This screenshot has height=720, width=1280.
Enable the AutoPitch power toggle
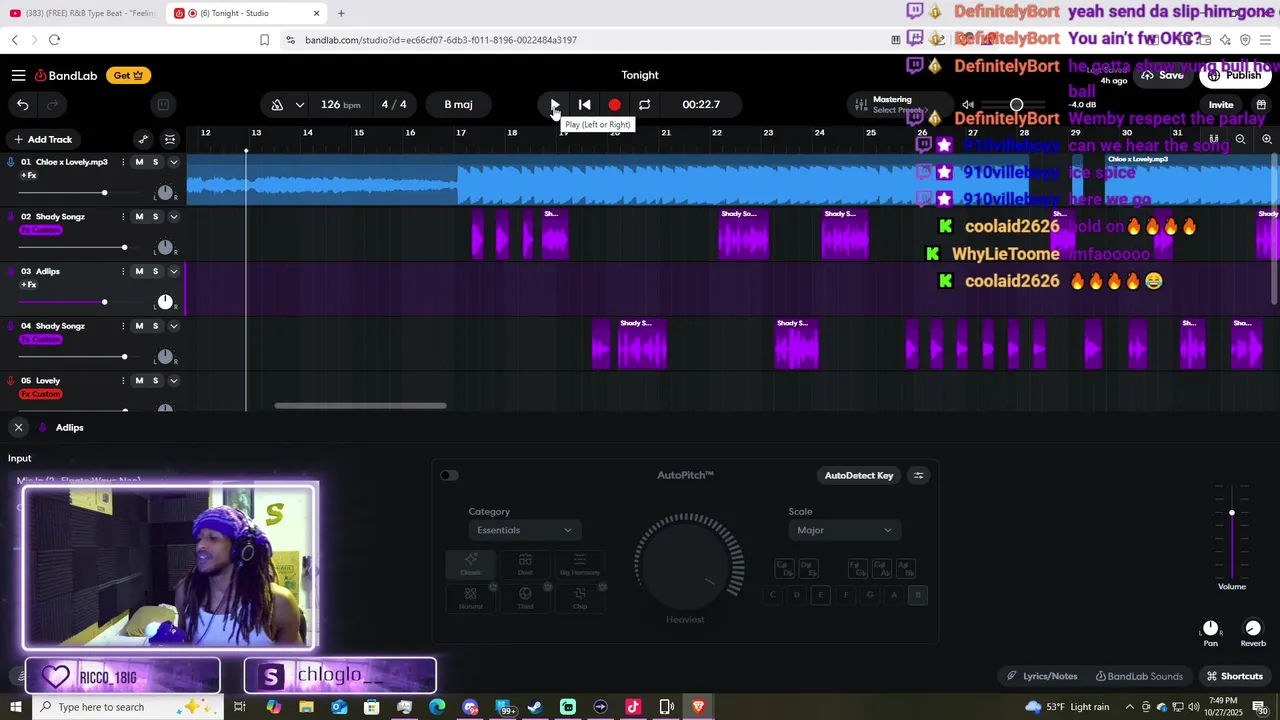(x=449, y=476)
